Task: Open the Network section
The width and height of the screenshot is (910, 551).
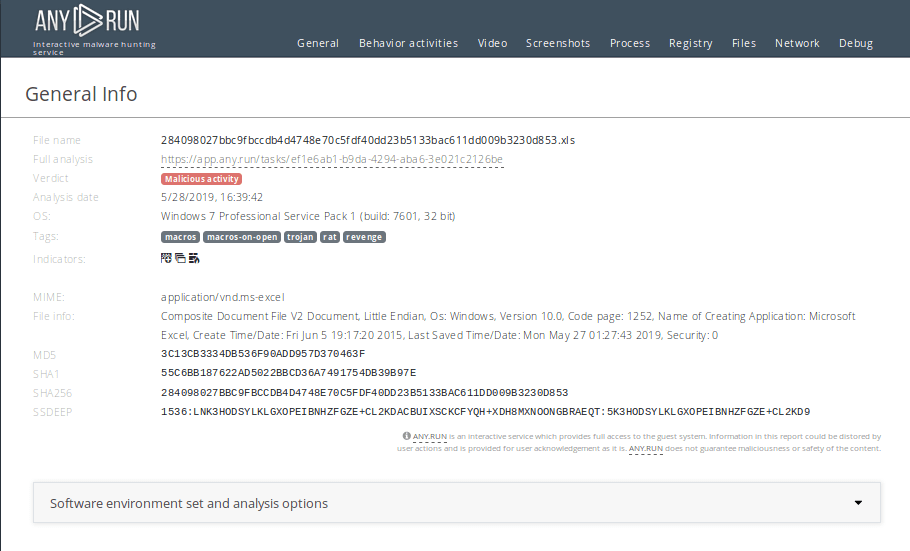Action: pos(797,43)
